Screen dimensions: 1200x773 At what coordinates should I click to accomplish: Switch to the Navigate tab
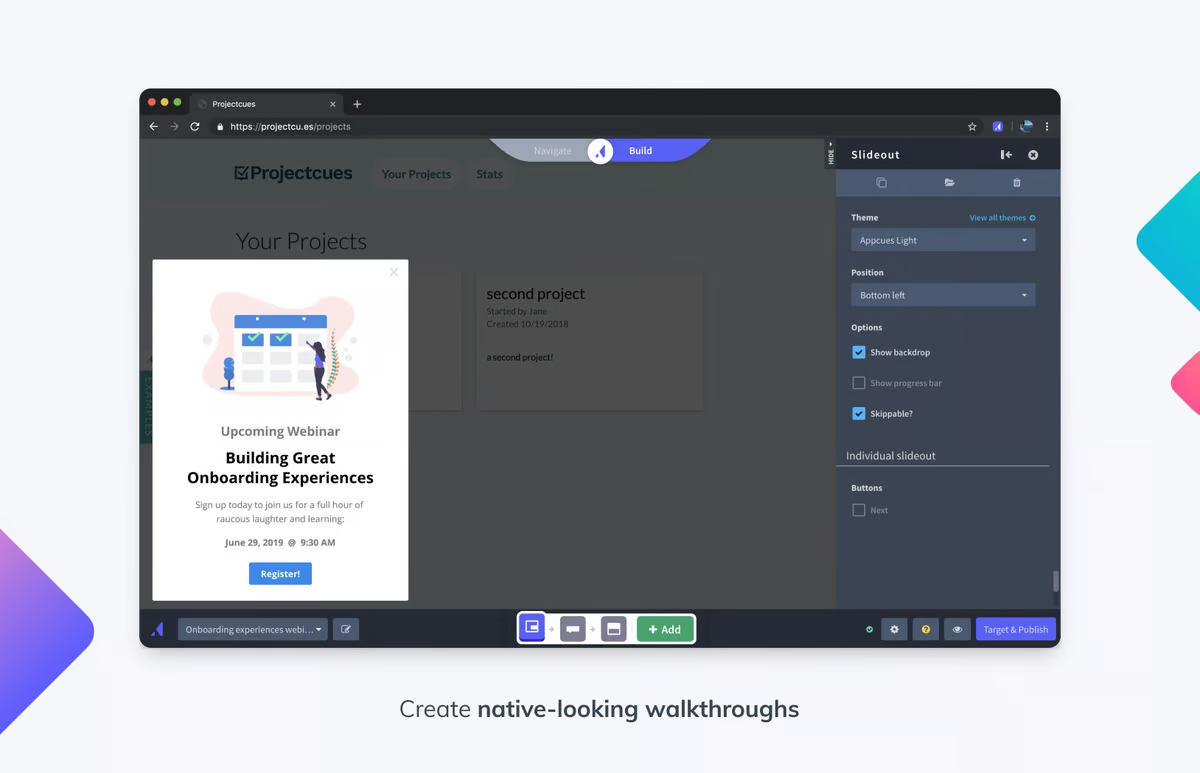click(553, 150)
